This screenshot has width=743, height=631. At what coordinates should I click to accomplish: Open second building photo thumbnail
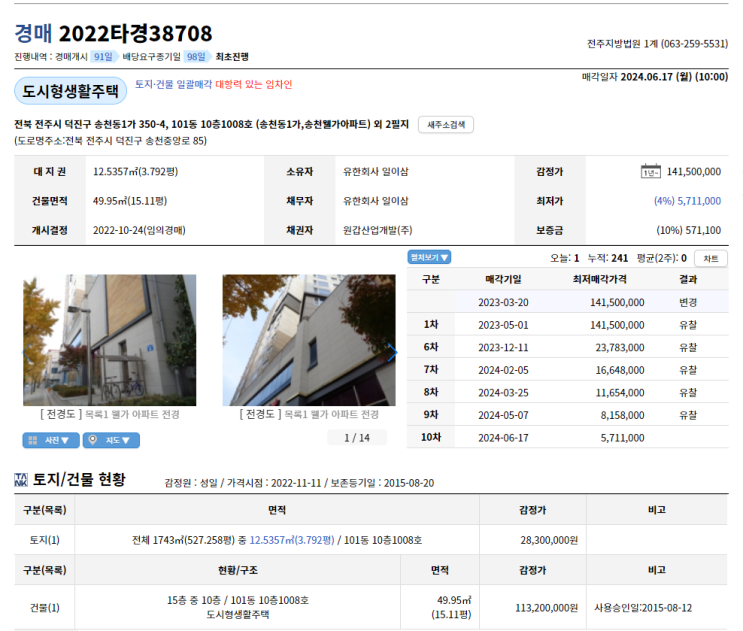click(309, 340)
